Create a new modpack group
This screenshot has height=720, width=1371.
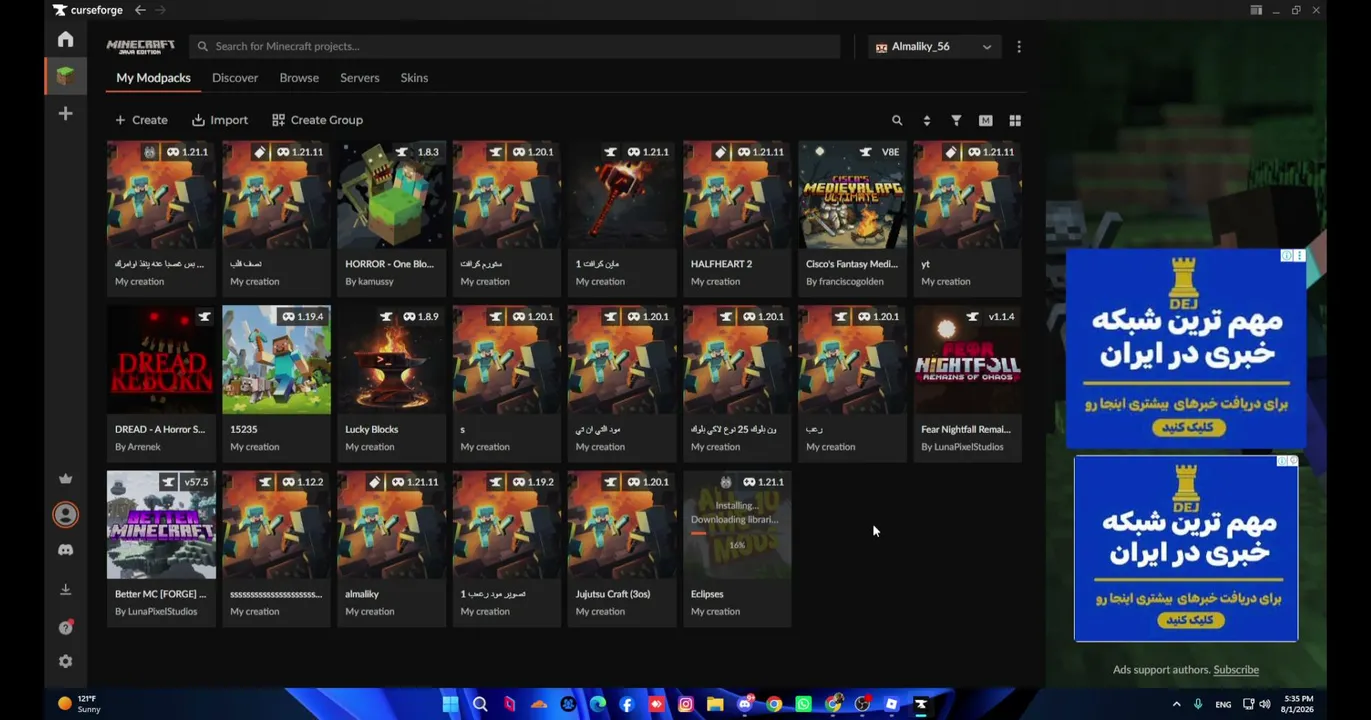317,120
